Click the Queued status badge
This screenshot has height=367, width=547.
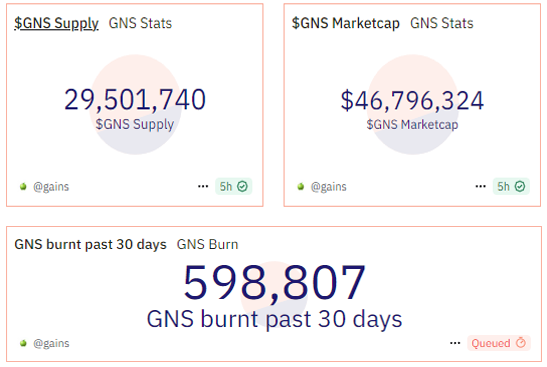coord(499,343)
